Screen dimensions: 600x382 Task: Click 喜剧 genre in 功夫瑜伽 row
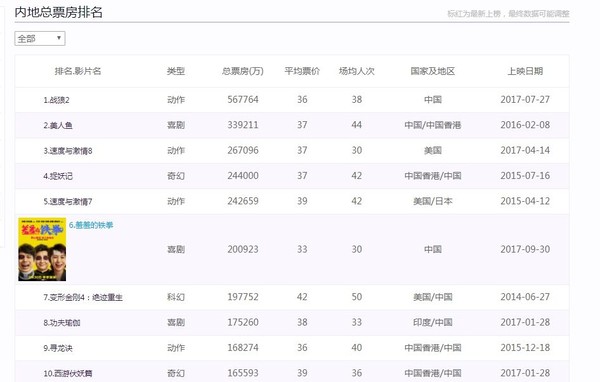tap(176, 322)
